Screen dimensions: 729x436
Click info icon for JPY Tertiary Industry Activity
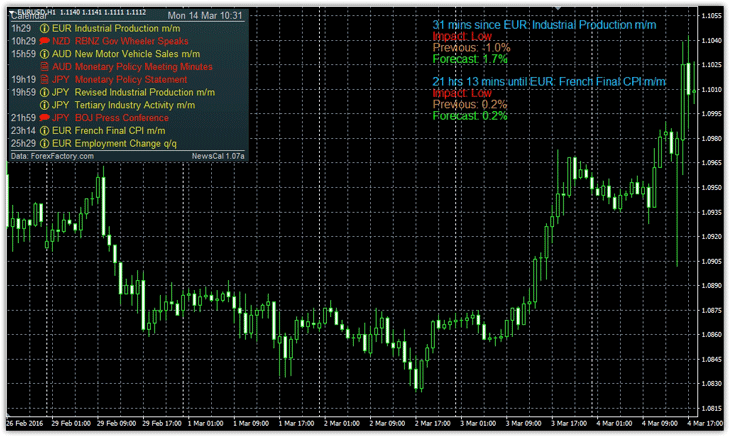coord(44,104)
